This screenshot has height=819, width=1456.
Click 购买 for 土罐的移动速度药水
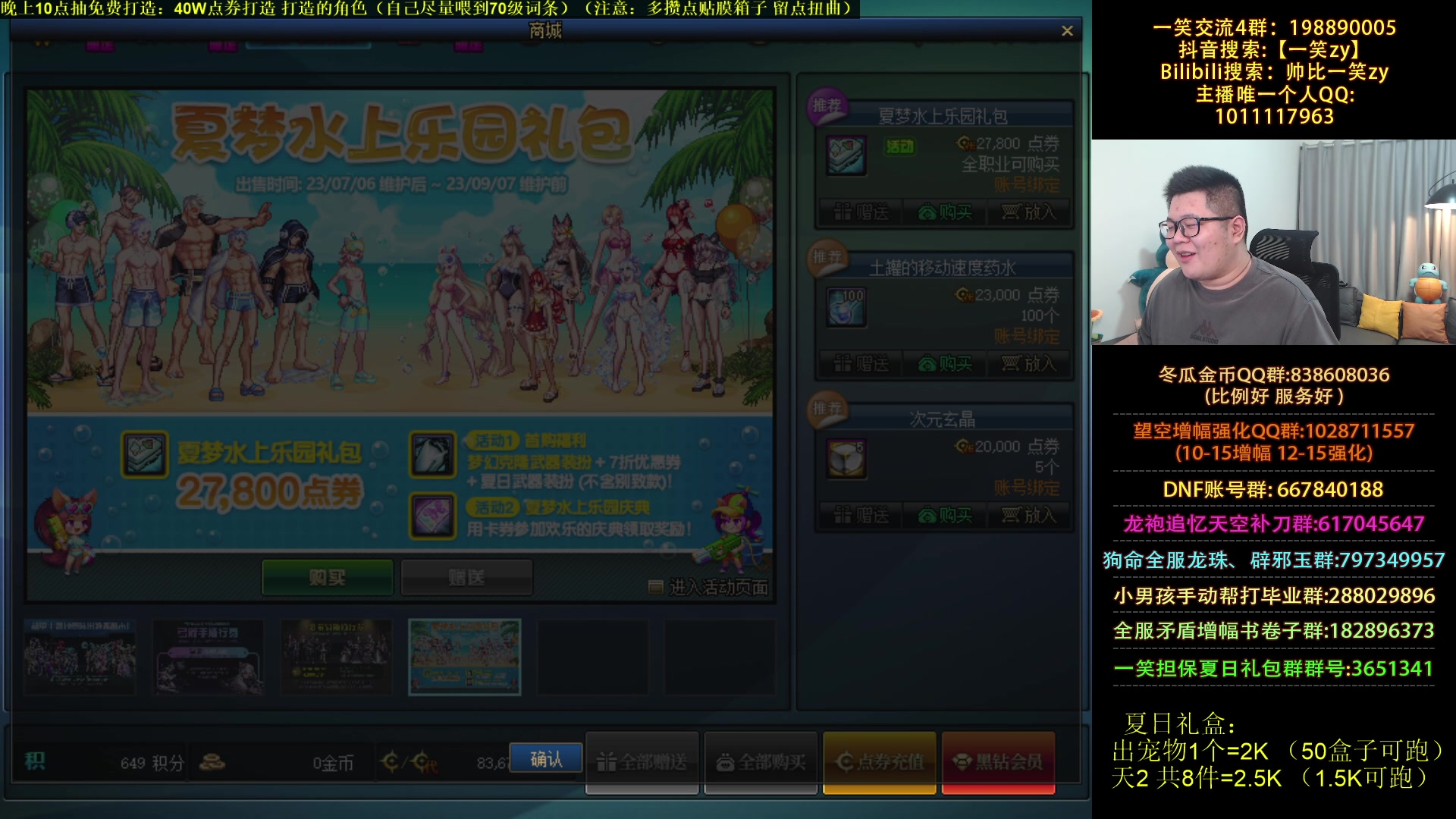(945, 364)
